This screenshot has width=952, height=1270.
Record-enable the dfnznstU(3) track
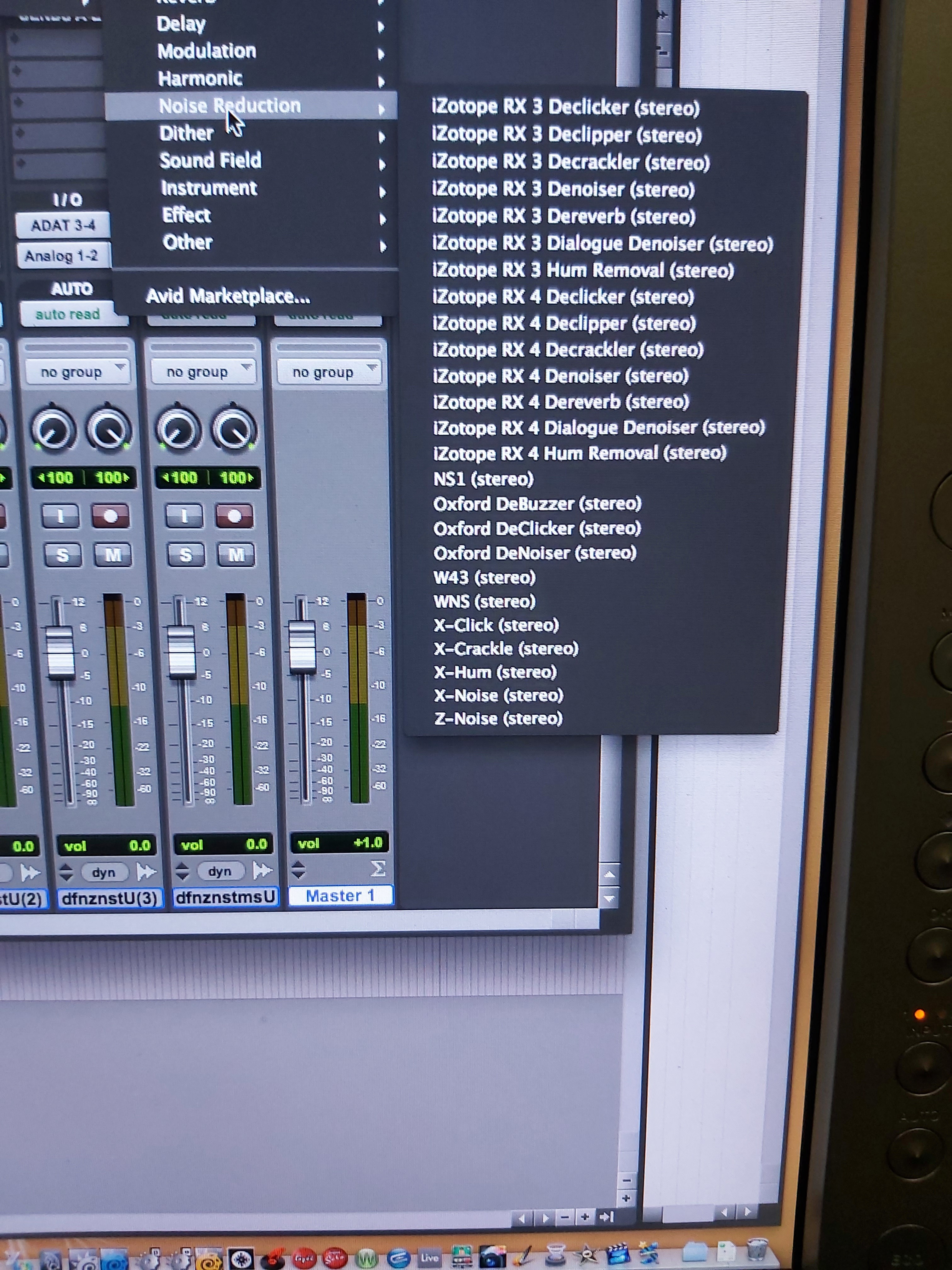pyautogui.click(x=110, y=516)
